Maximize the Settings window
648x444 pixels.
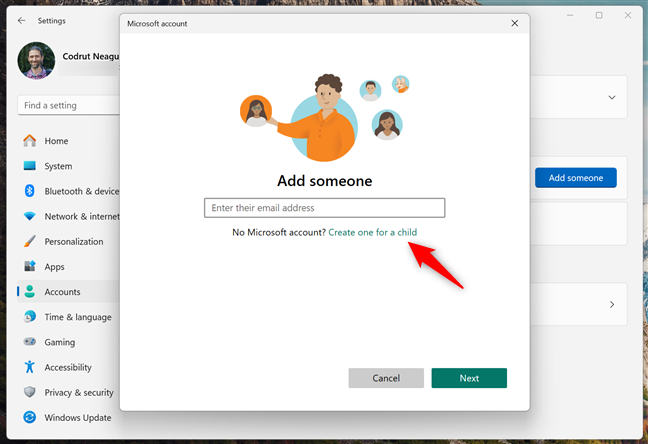pyautogui.click(x=599, y=15)
